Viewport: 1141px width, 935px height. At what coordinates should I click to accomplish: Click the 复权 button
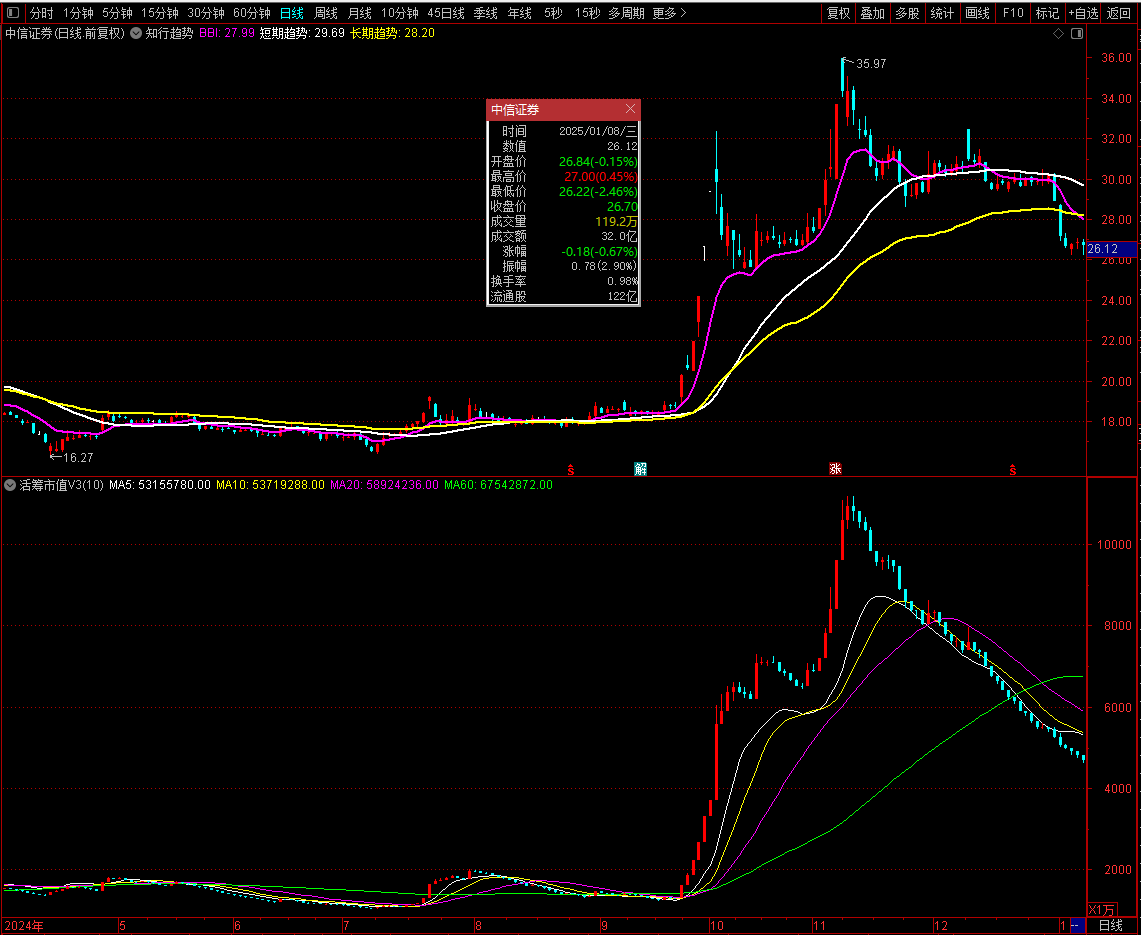pyautogui.click(x=838, y=13)
